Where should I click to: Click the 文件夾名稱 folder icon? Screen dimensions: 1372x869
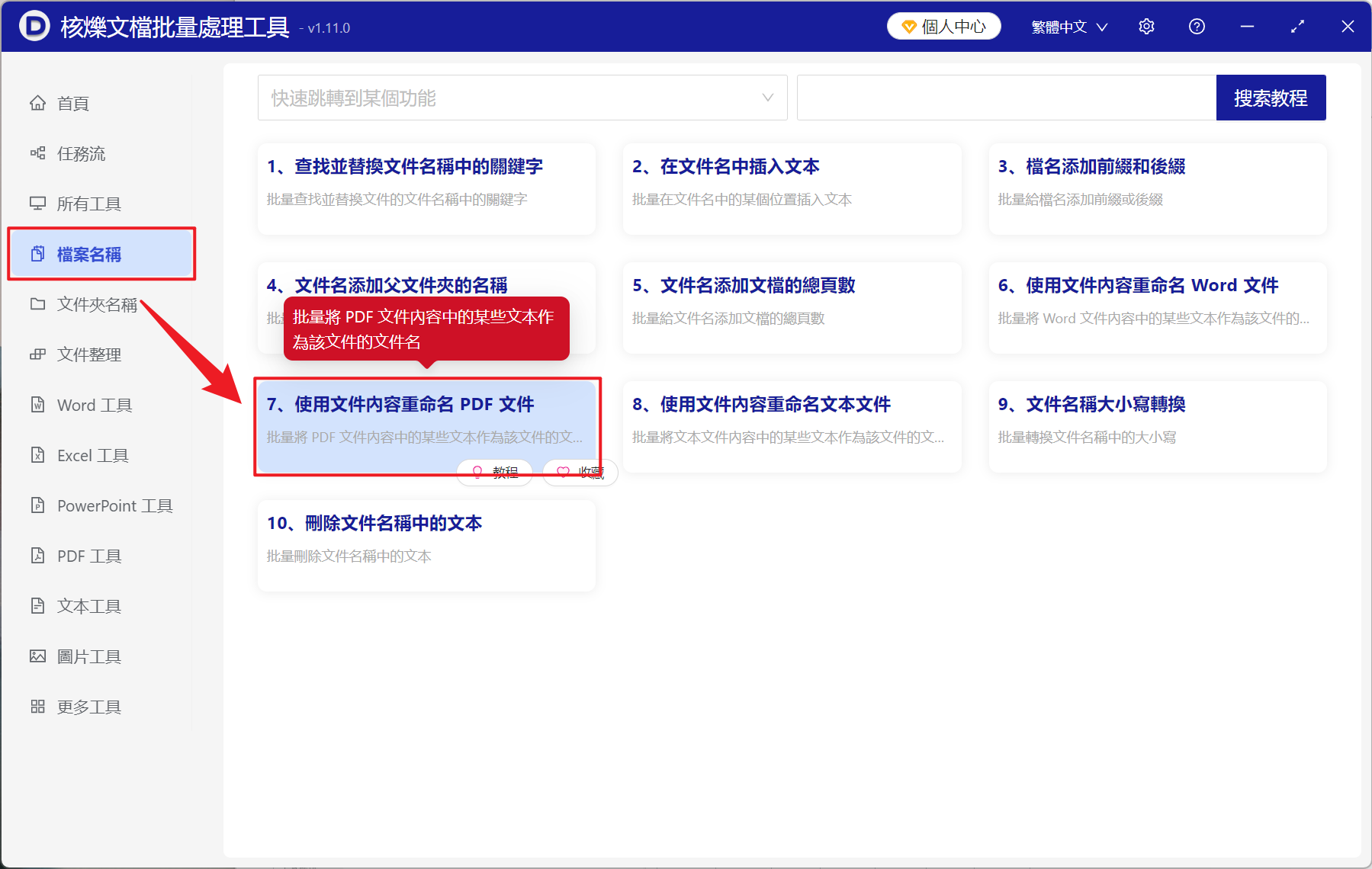(38, 304)
